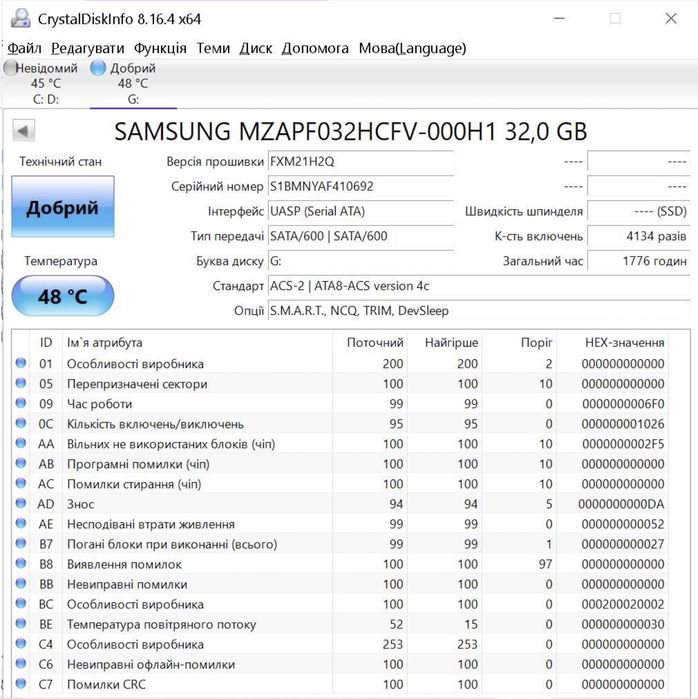This screenshot has width=698, height=699.
Task: Click the status dot for attribute 0C
Action: pos(21,423)
